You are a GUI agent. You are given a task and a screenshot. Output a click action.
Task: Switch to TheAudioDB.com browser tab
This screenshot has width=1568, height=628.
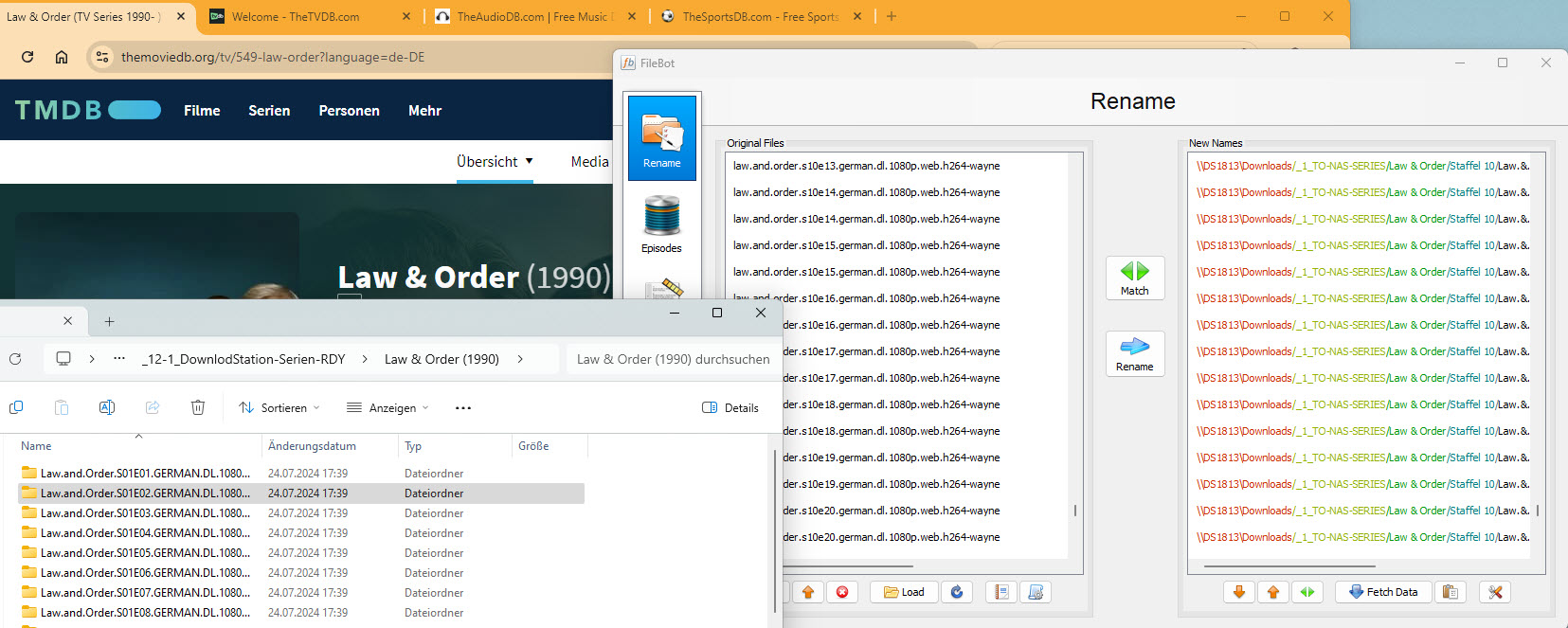[534, 16]
